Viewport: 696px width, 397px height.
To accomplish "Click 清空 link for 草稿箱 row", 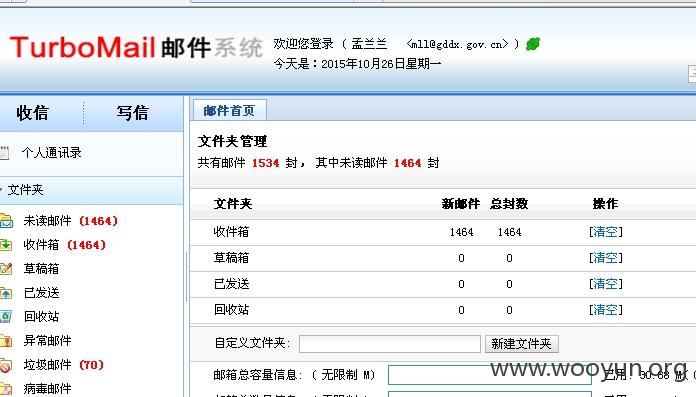I will [x=606, y=258].
